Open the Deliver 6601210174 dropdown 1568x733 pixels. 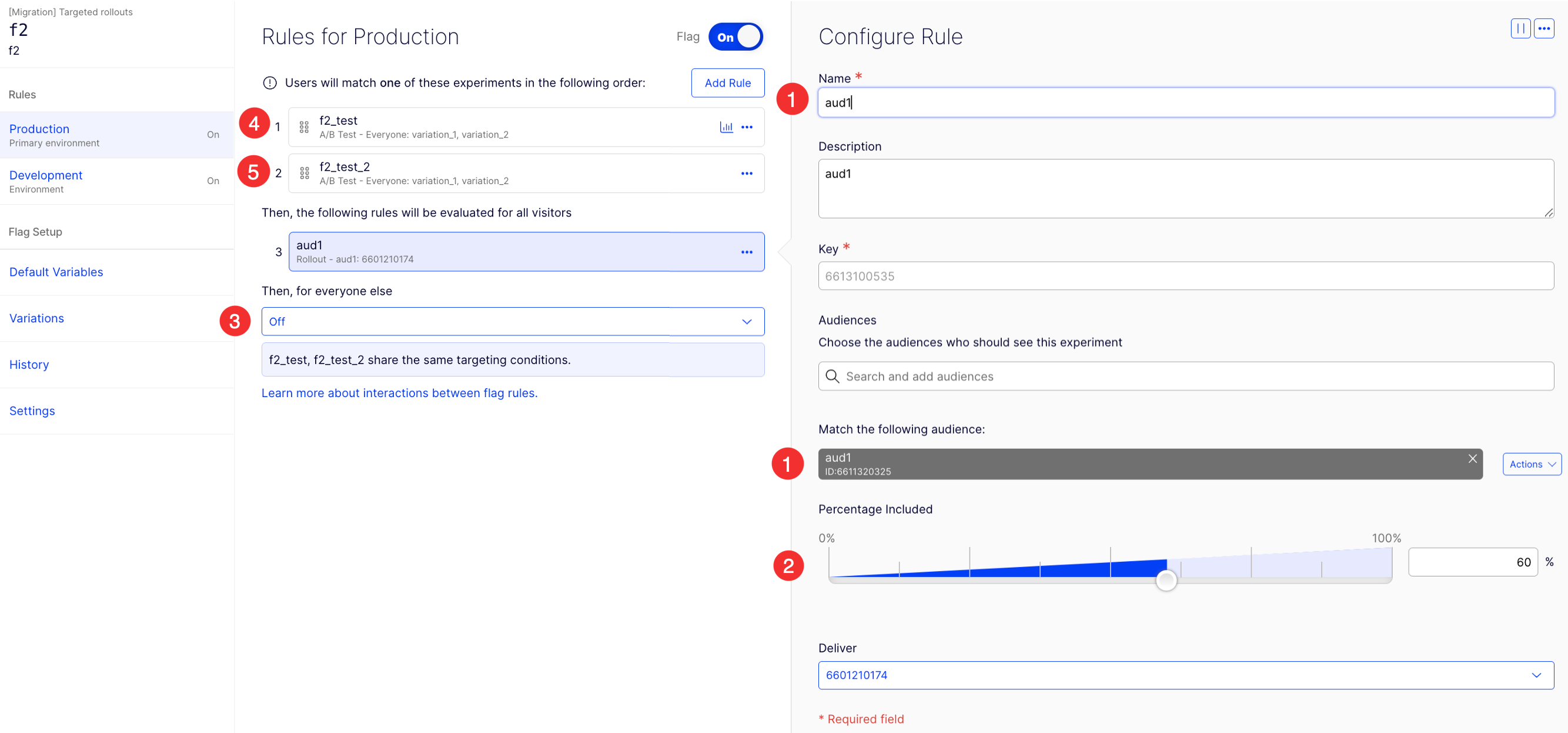coord(1185,675)
